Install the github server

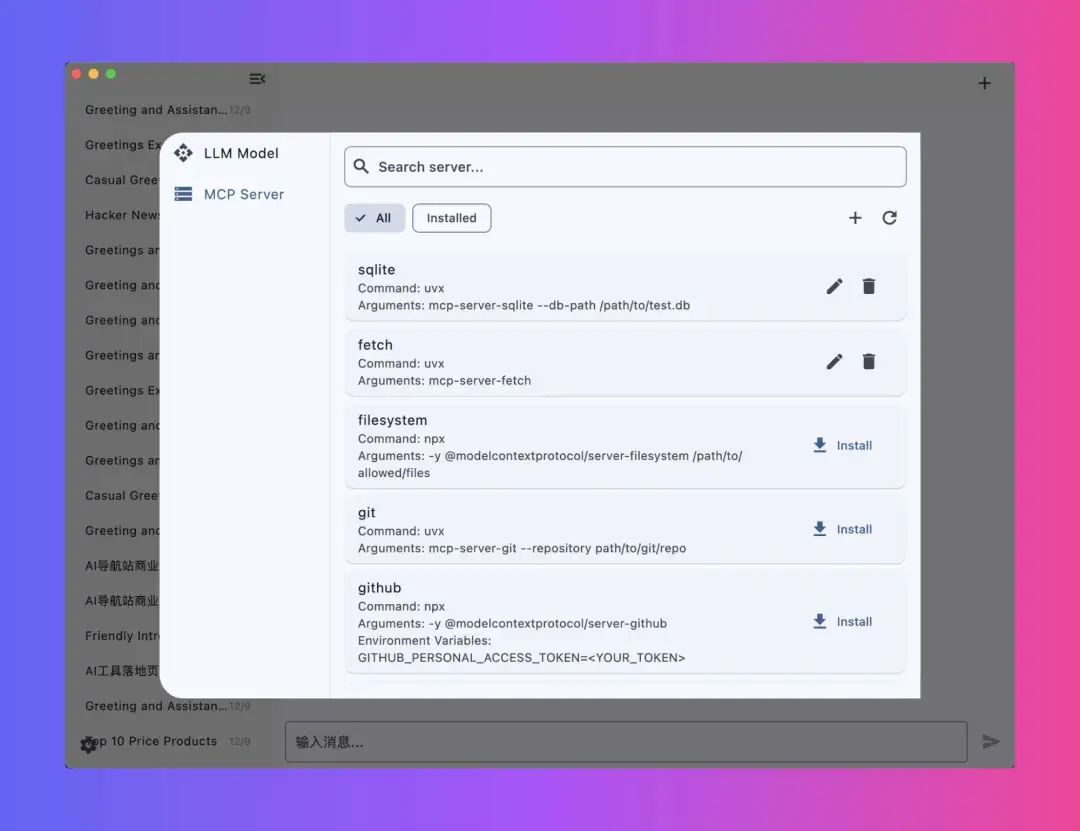click(x=842, y=622)
